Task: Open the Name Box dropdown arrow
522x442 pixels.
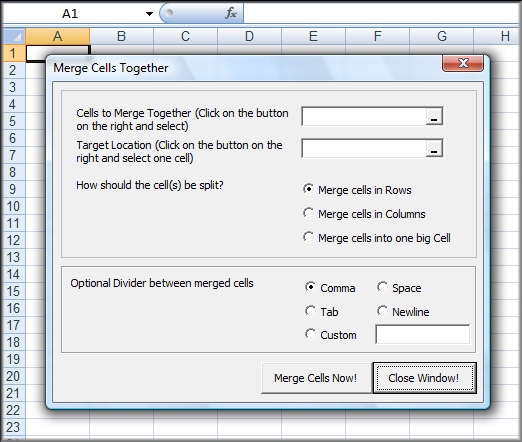Action: (x=149, y=14)
